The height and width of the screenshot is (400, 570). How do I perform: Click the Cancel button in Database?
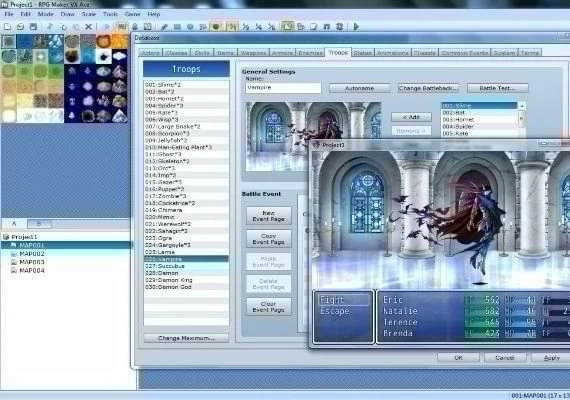(x=505, y=358)
